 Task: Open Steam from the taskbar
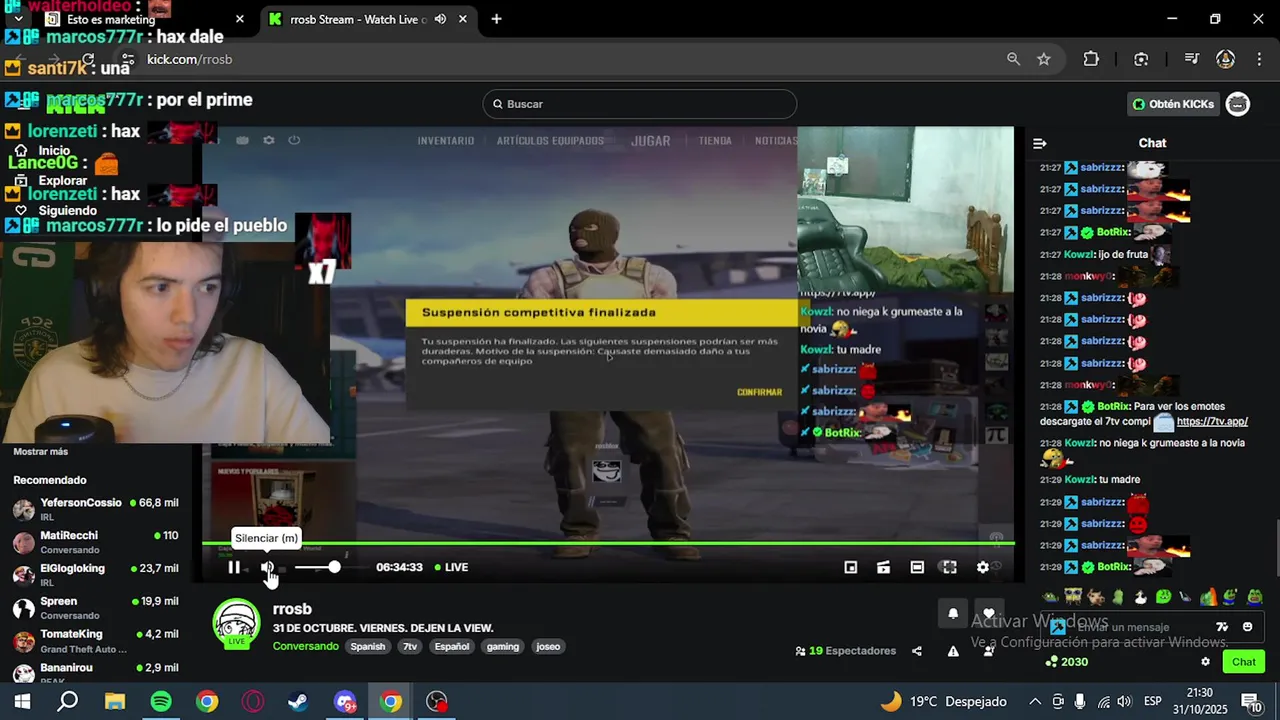point(298,701)
